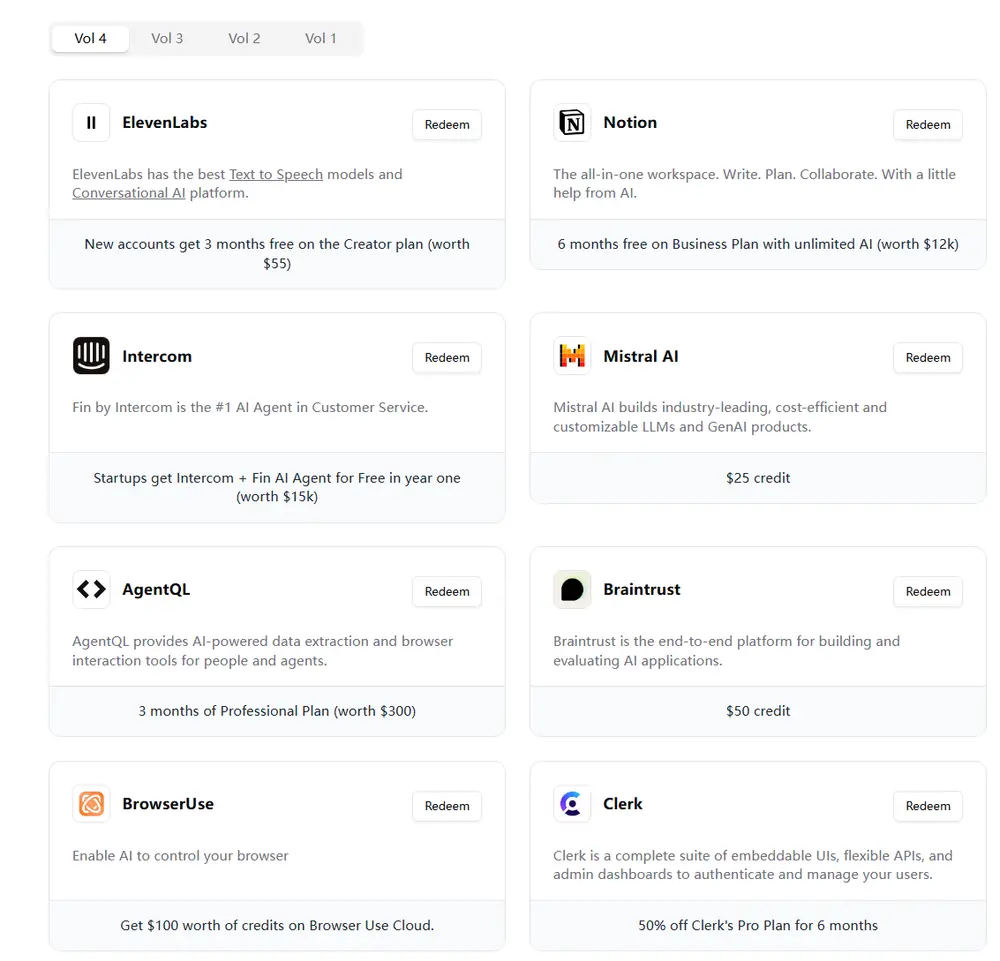Redeem the ElevenLabs offer
This screenshot has height=961, width=1000.
[447, 125]
